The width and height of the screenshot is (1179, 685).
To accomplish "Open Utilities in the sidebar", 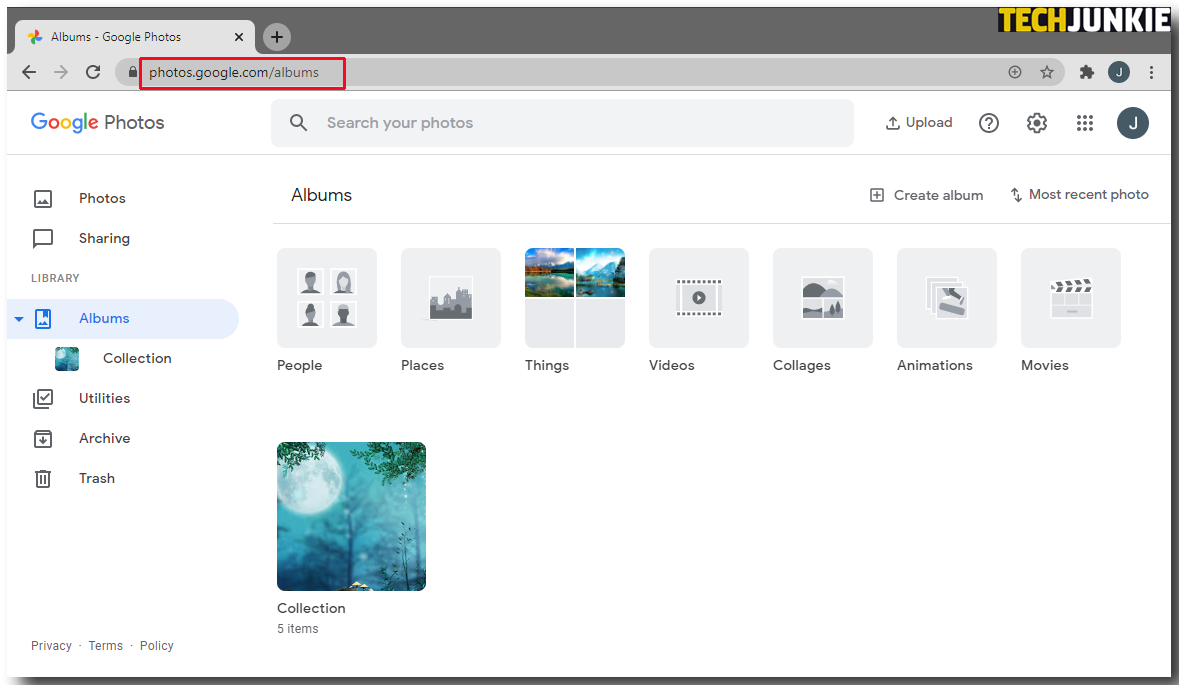I will click(x=104, y=398).
